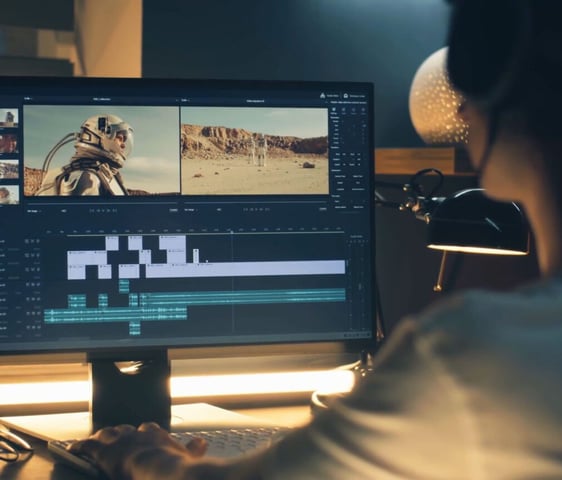
Task: Open the bottom clip thumbnail in the media bin
Action: click(x=9, y=194)
